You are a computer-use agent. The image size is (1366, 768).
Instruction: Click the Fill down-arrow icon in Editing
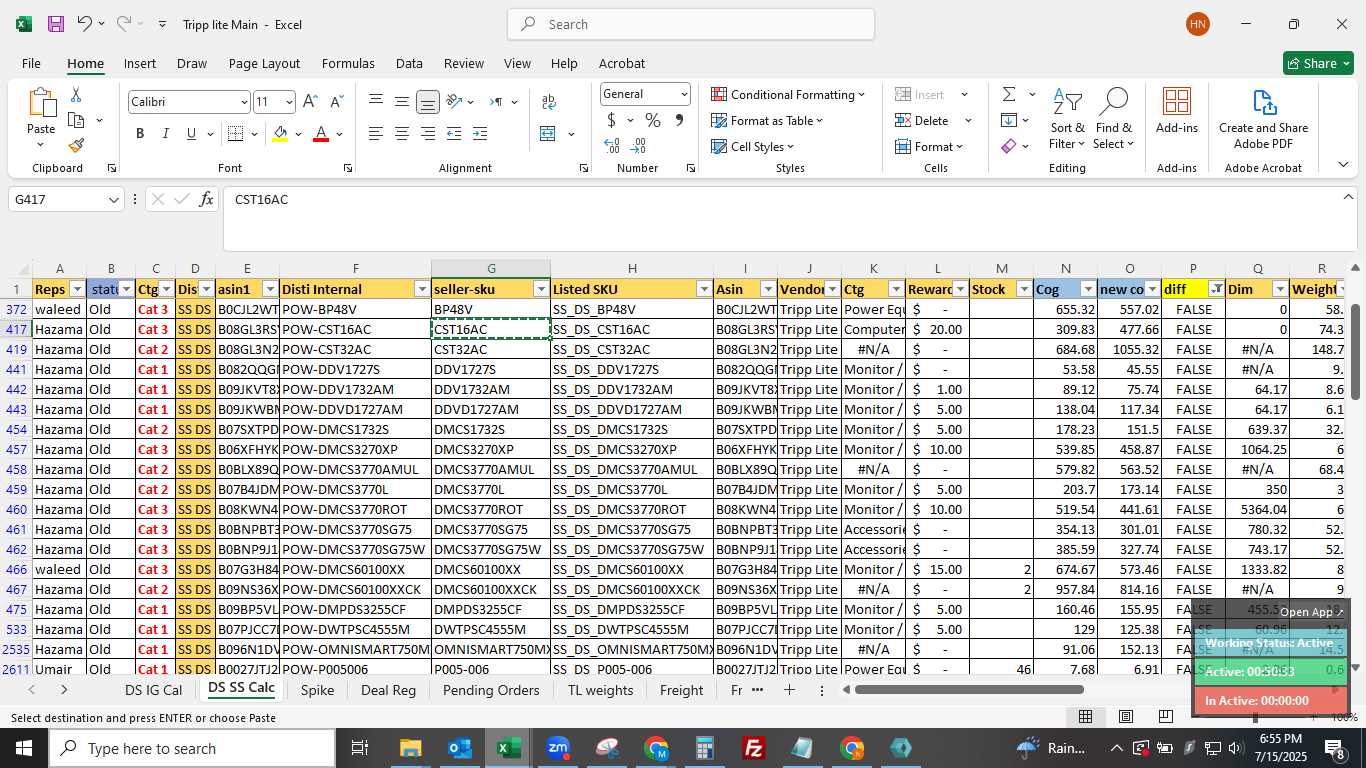point(1008,120)
